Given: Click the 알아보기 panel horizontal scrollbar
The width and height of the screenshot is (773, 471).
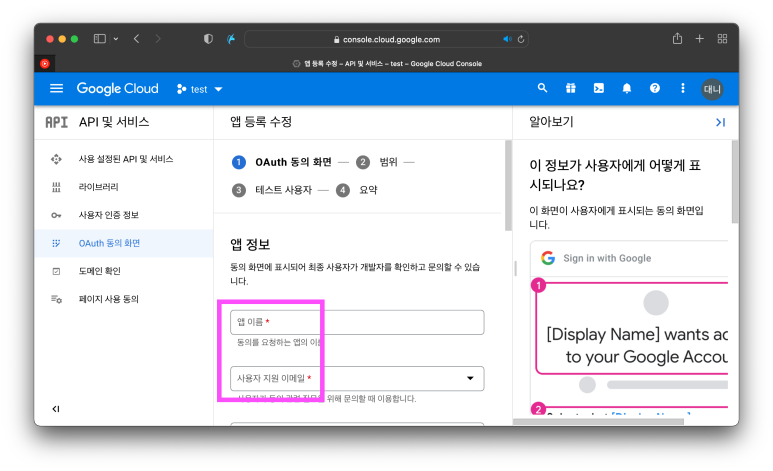Looking at the screenshot, I should (598, 422).
